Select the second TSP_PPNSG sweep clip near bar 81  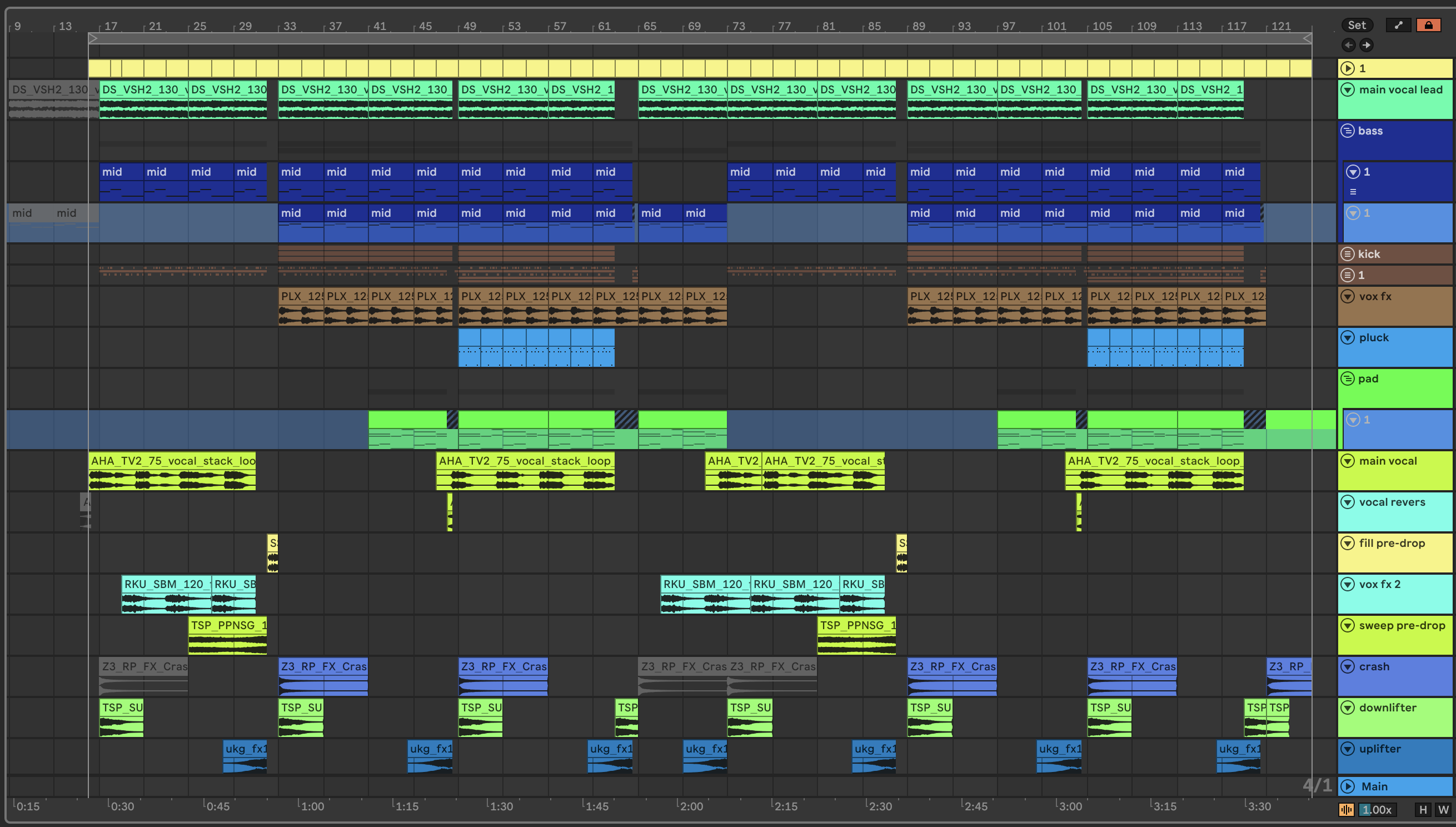coord(856,635)
